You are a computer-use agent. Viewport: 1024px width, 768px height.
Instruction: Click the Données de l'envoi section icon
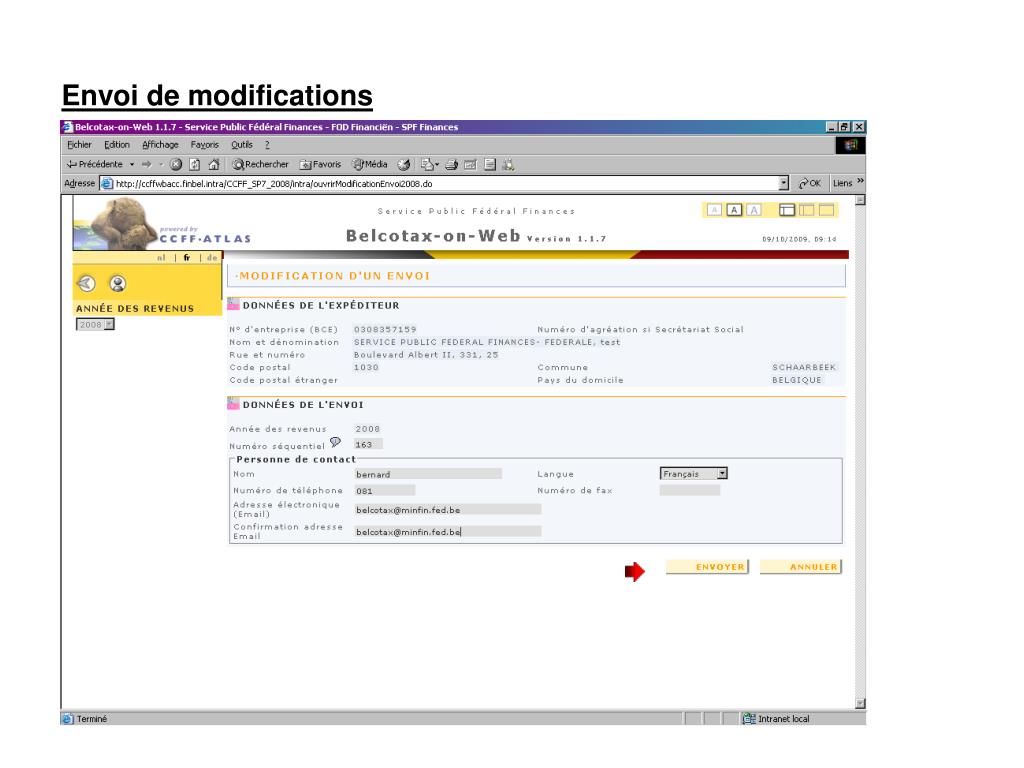click(233, 404)
